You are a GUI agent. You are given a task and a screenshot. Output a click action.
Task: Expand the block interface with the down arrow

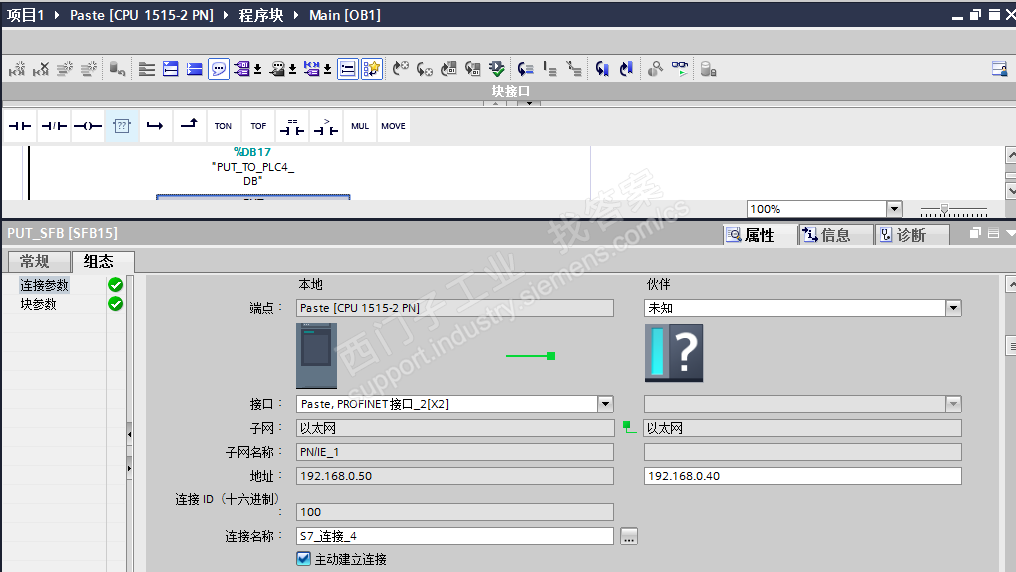(x=529, y=103)
